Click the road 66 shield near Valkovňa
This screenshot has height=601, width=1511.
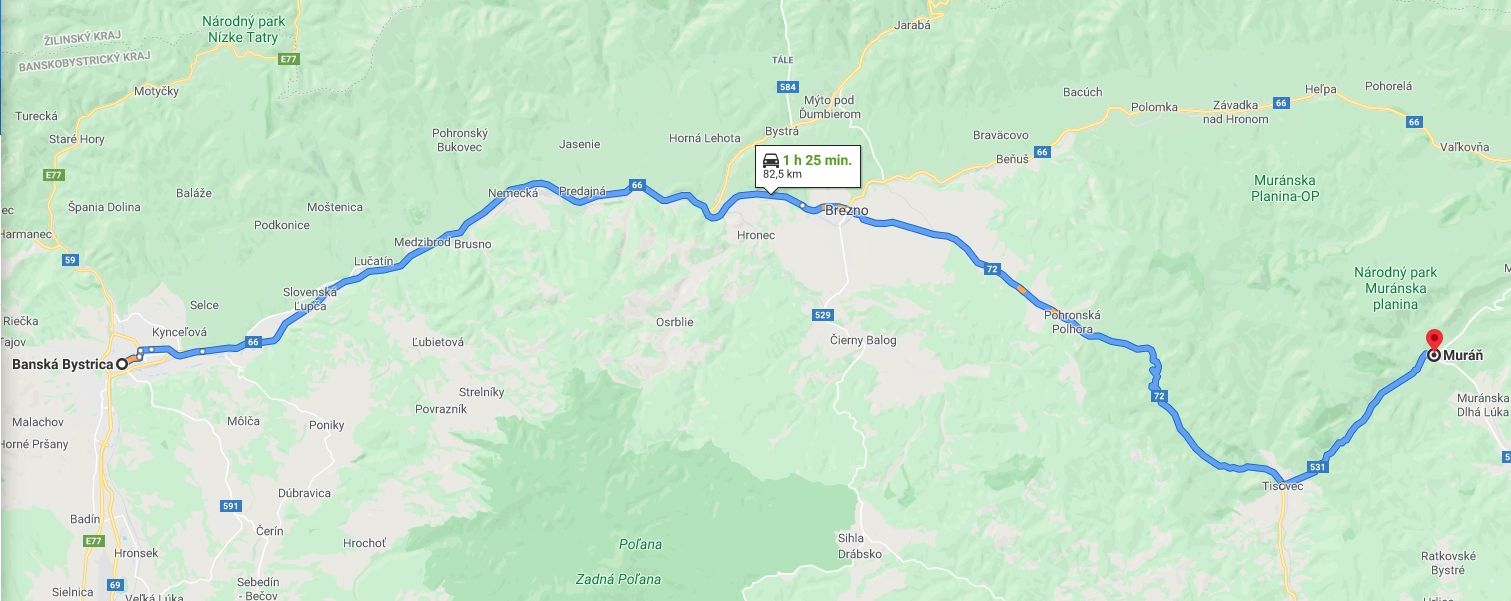pyautogui.click(x=1413, y=122)
